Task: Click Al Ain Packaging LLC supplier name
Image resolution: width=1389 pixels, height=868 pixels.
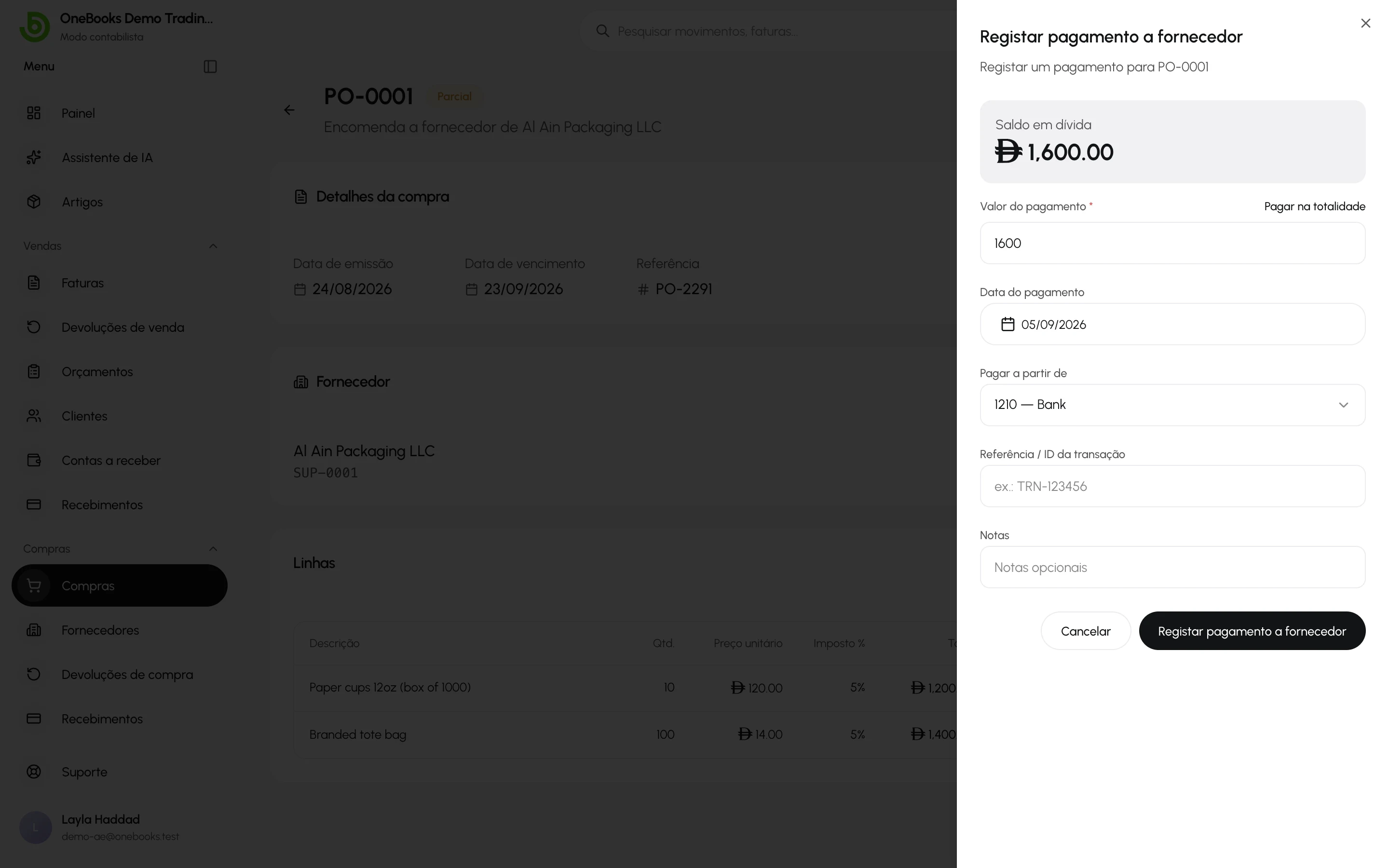Action: (x=364, y=451)
